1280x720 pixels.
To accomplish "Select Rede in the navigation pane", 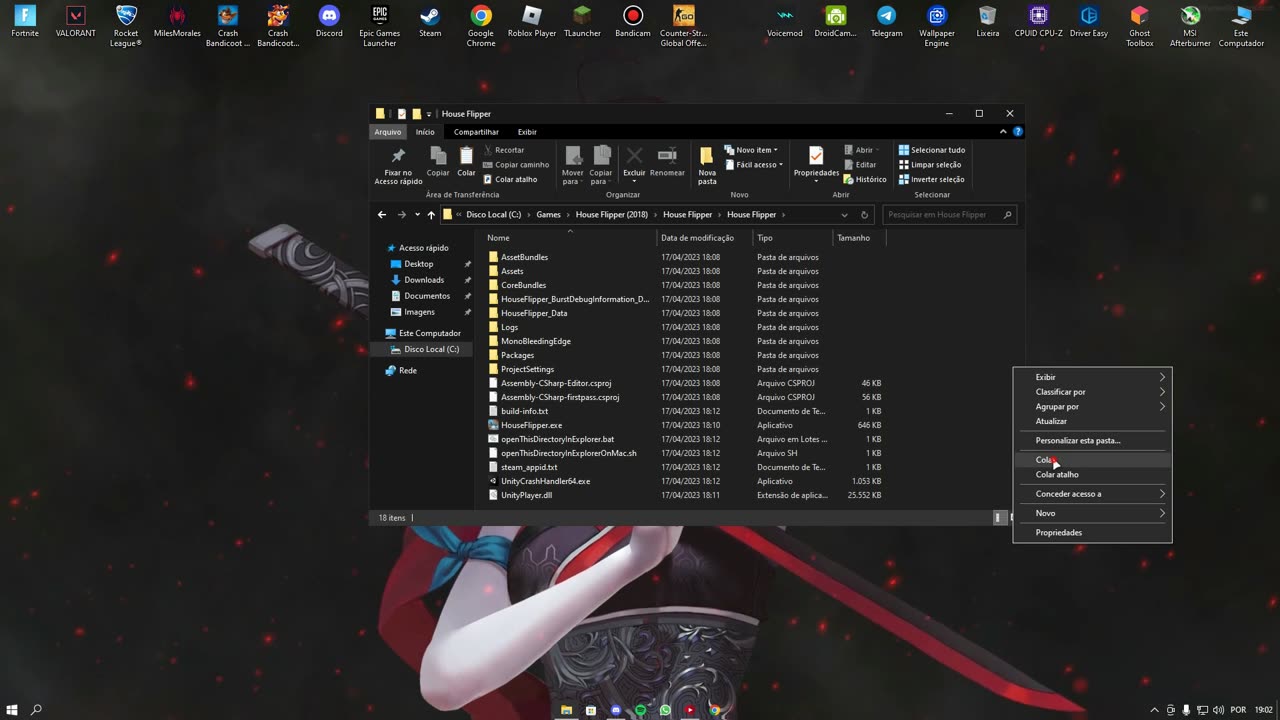I will [x=407, y=370].
